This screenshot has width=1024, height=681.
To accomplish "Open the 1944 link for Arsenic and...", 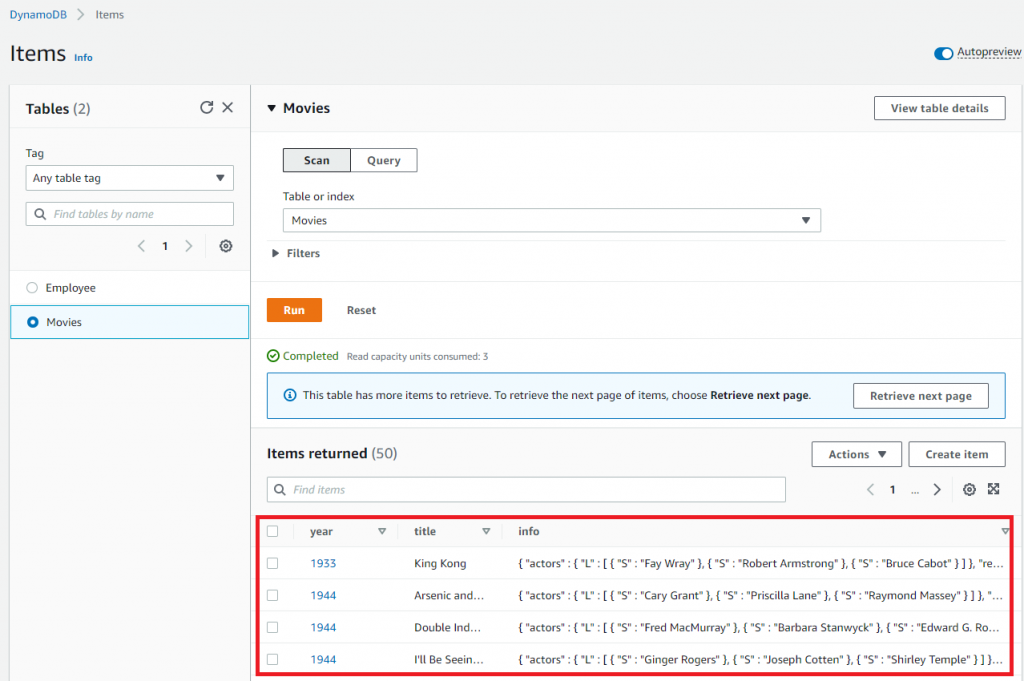I will (x=323, y=595).
